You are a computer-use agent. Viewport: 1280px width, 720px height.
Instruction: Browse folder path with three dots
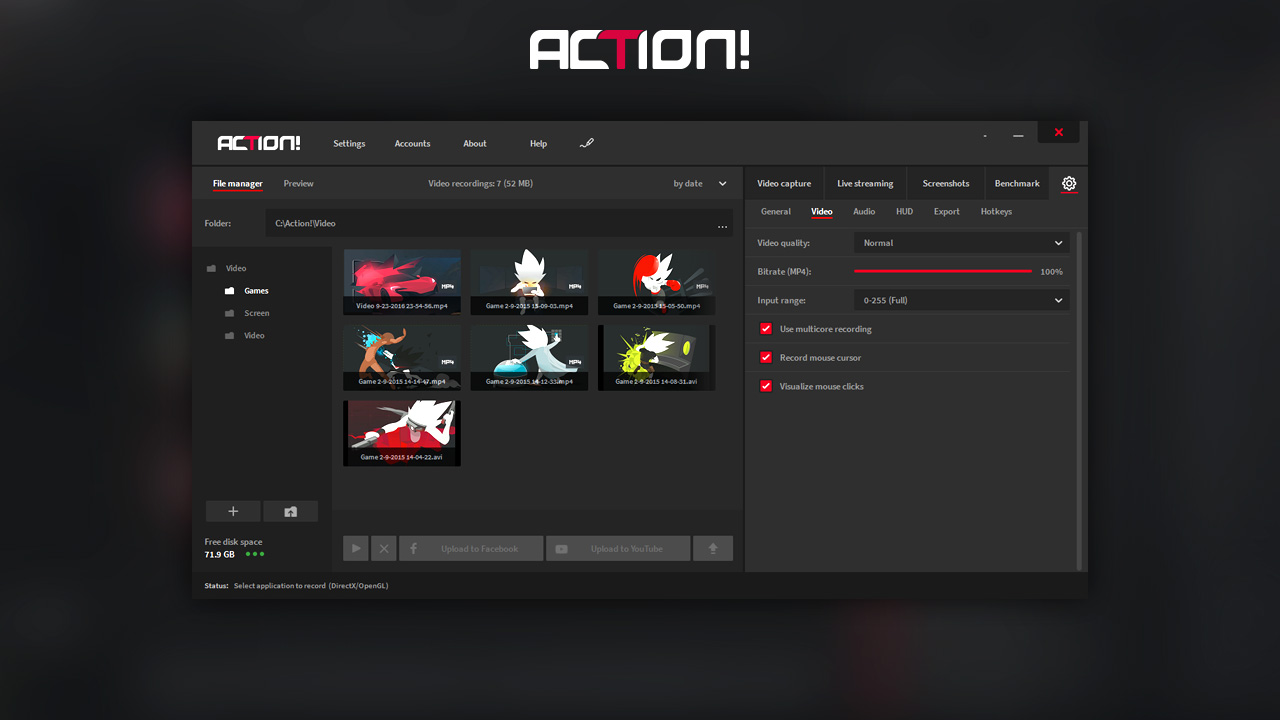tap(722, 225)
